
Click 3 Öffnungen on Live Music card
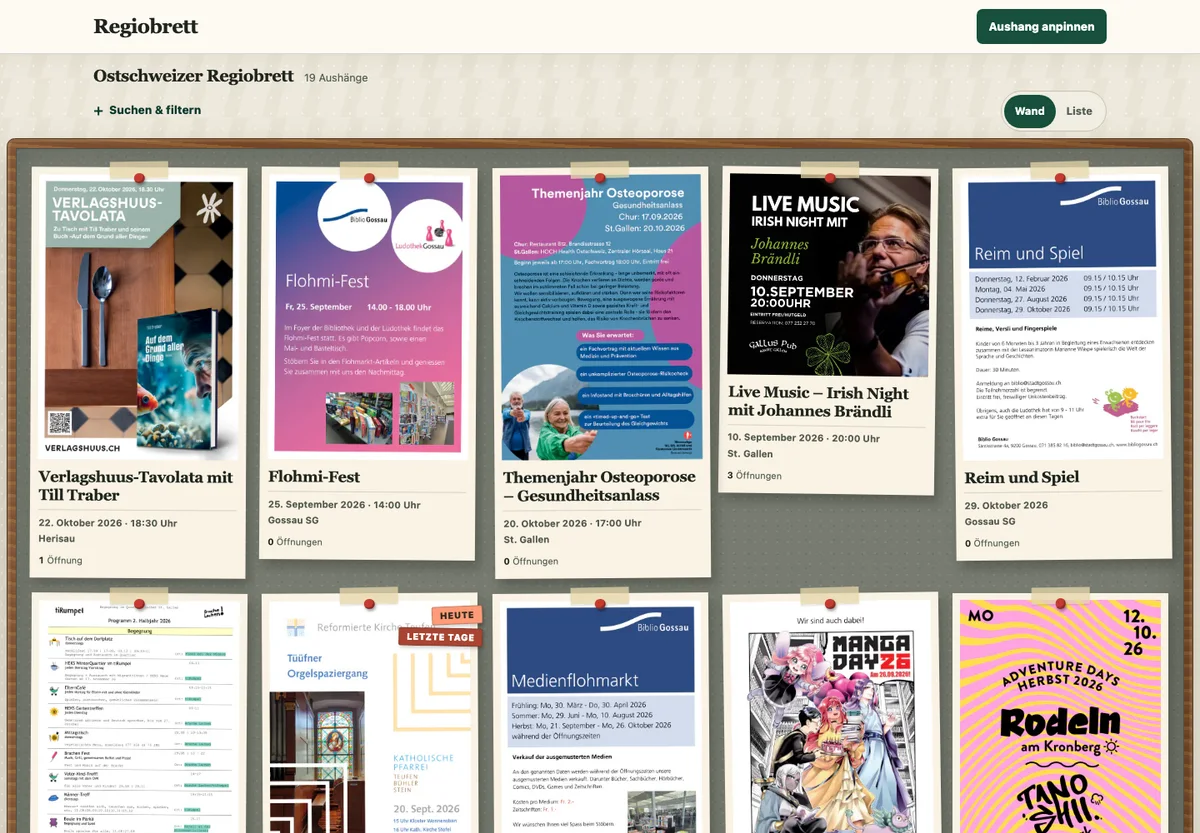tap(755, 475)
